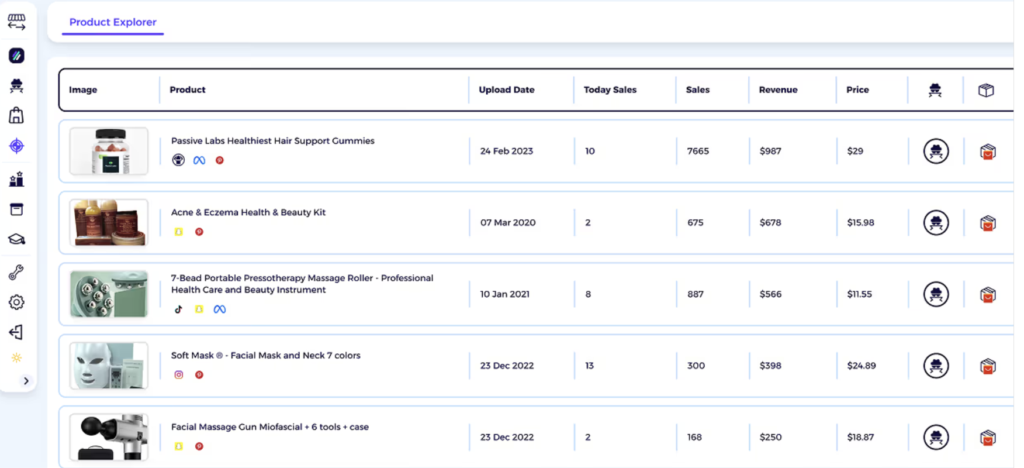Open the 7-Bead Portable Pressotherapy Massage Roller title
1024x468 pixels.
coord(302,284)
